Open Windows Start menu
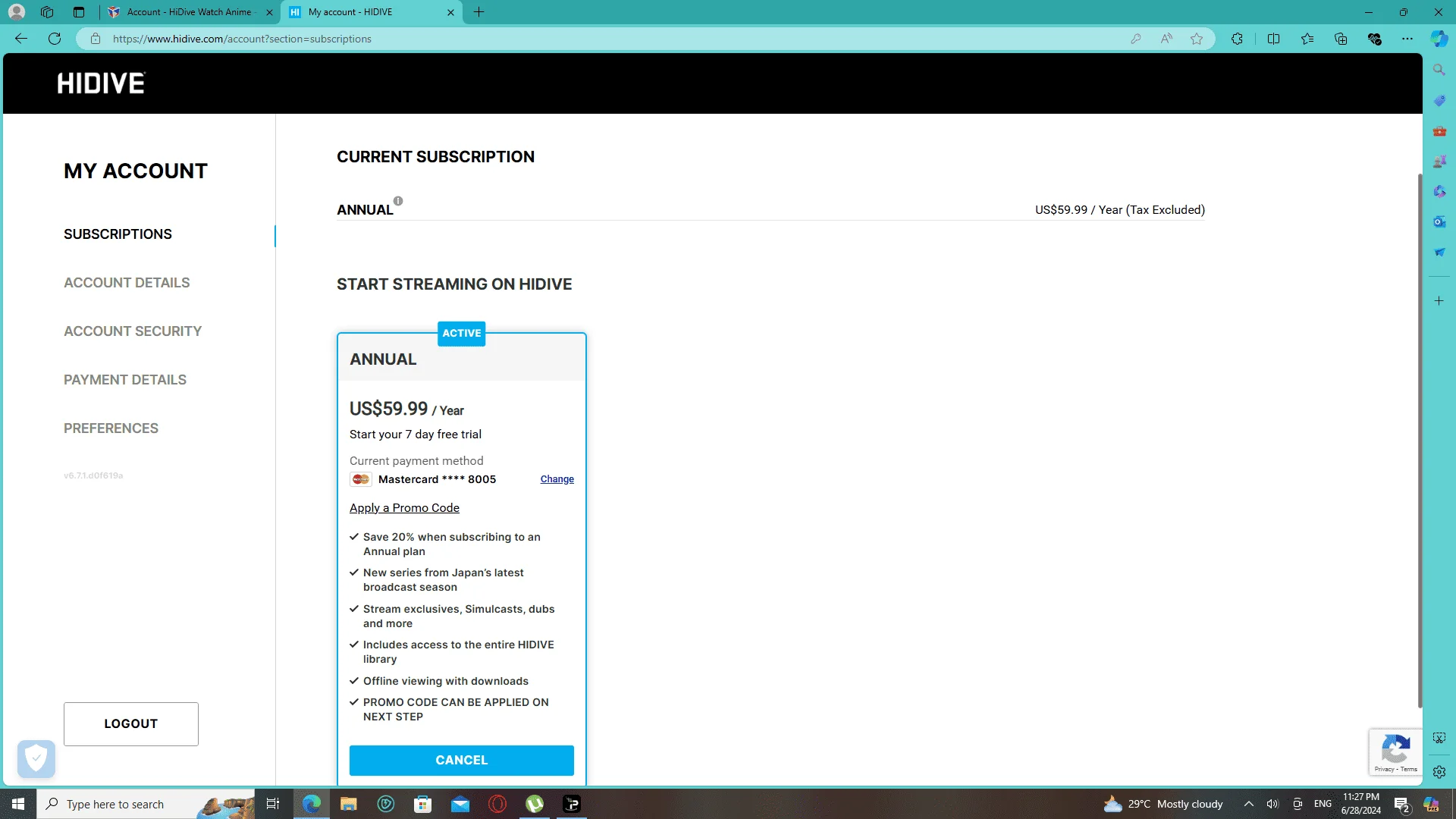1456x819 pixels. click(18, 804)
